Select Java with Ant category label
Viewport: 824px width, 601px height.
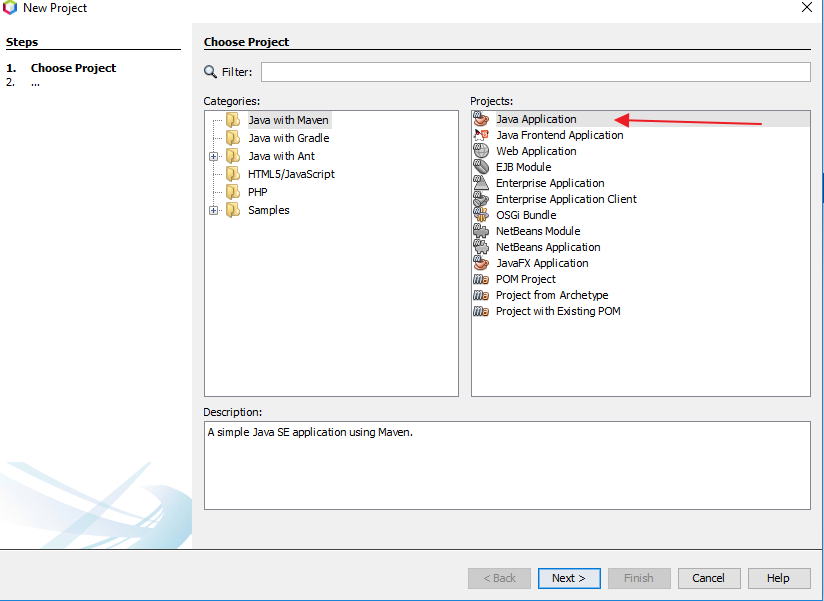coord(281,156)
